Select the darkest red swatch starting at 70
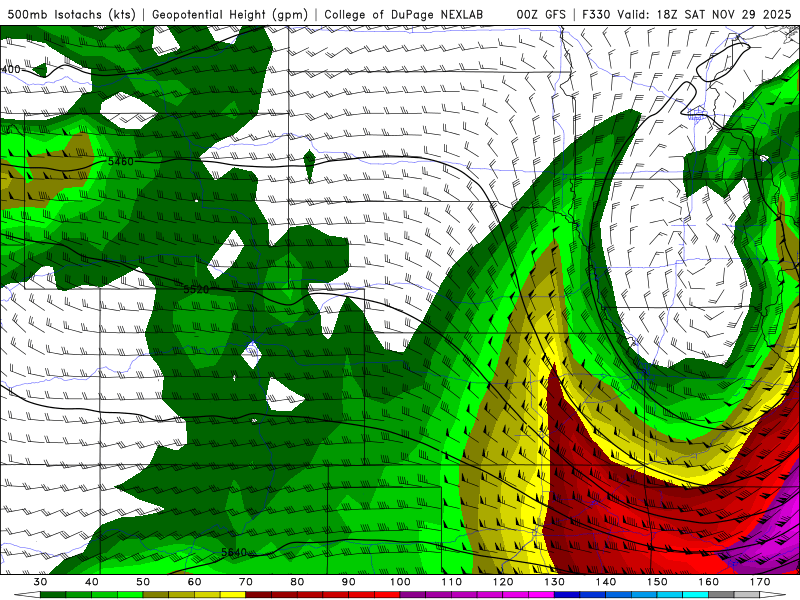 (x=259, y=595)
